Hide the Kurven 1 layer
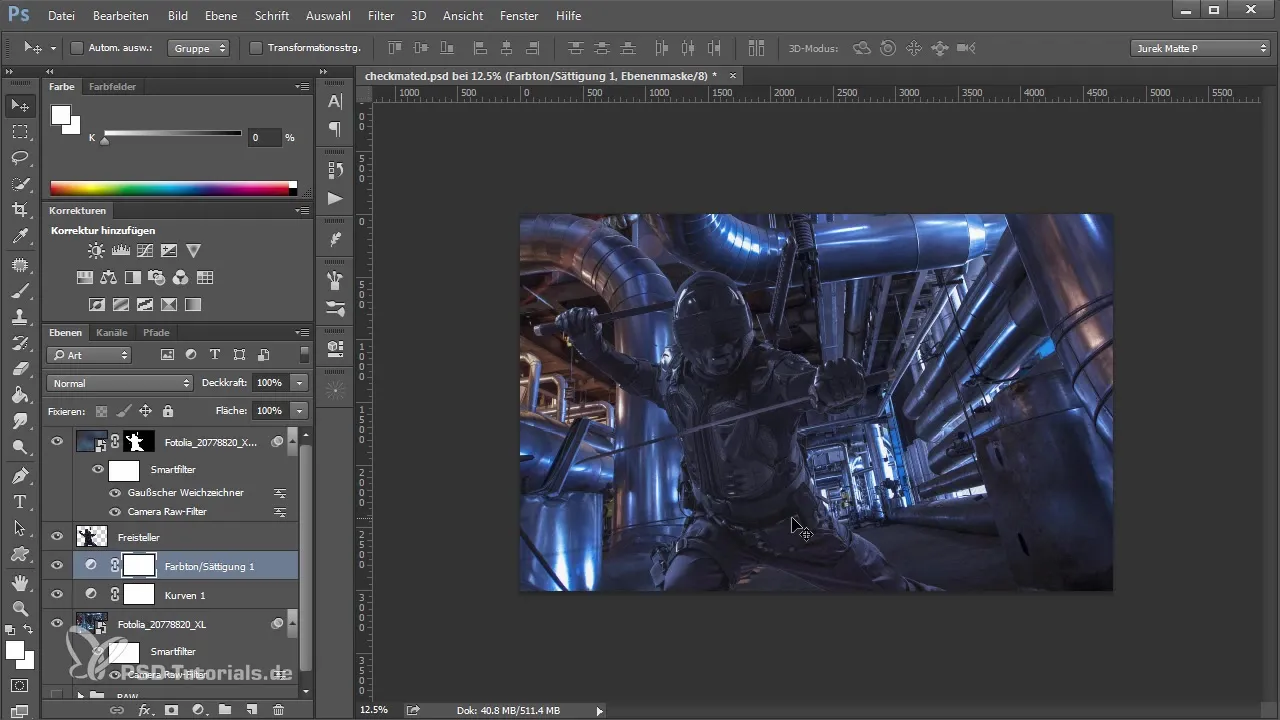The image size is (1280, 720). pos(57,594)
